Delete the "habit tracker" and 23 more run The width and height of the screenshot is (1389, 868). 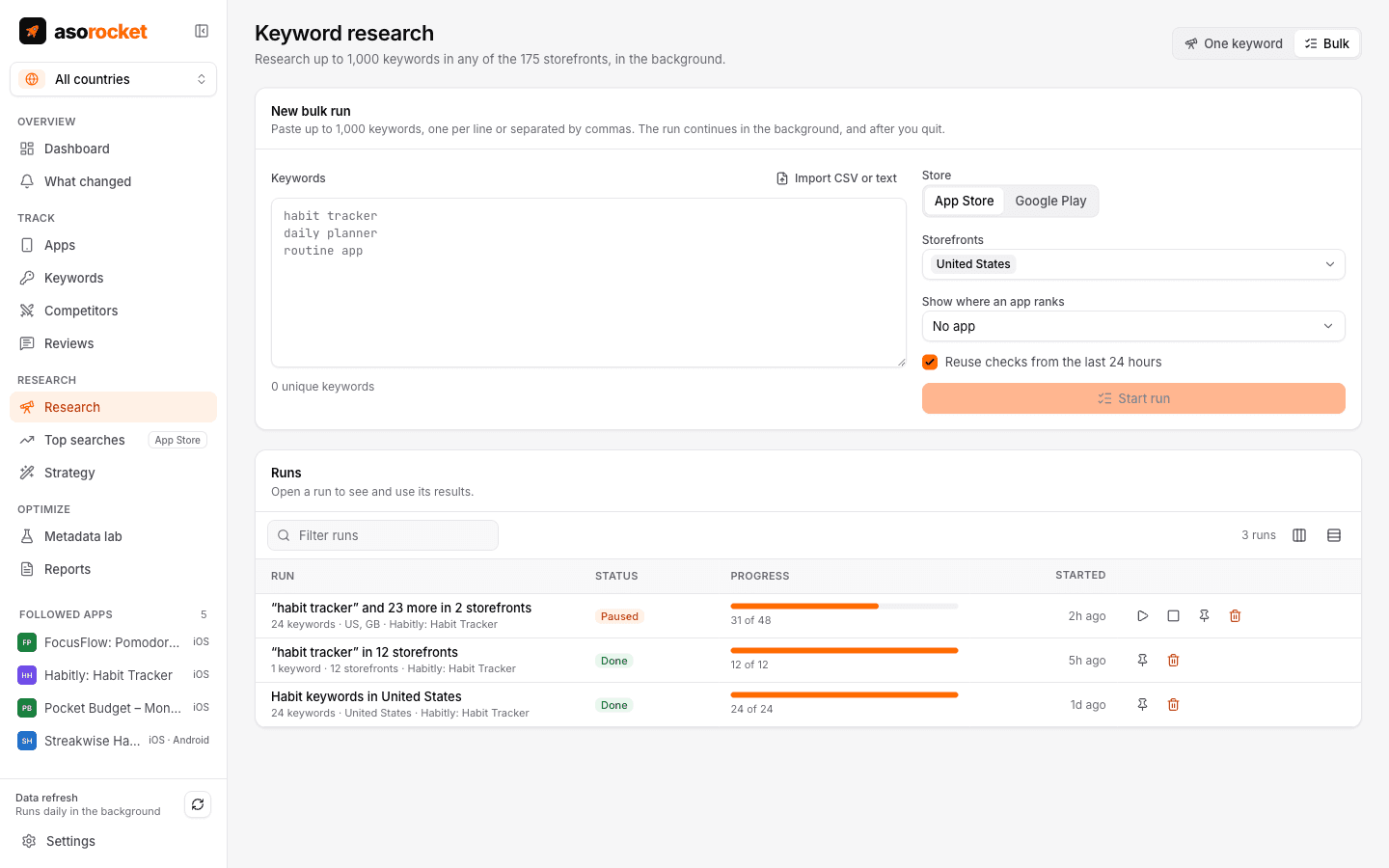[1236, 616]
